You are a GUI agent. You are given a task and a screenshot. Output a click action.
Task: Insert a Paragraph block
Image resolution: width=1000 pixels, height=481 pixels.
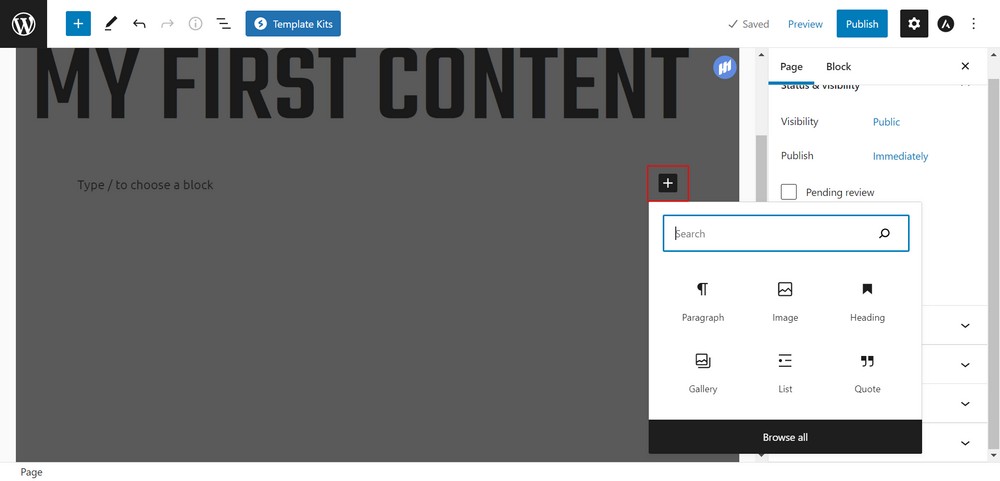pyautogui.click(x=703, y=302)
